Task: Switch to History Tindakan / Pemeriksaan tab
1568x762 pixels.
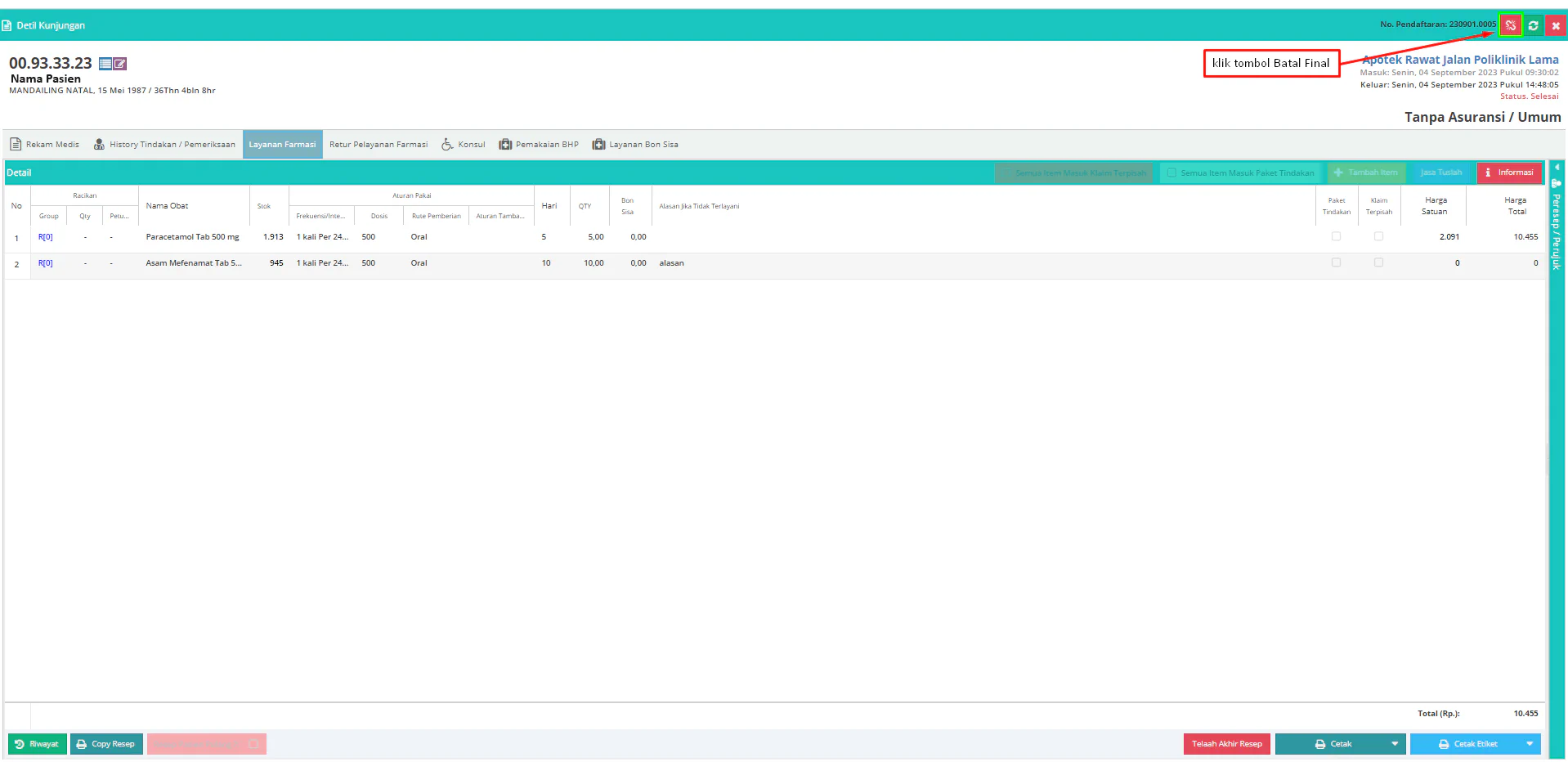Action: [x=164, y=145]
